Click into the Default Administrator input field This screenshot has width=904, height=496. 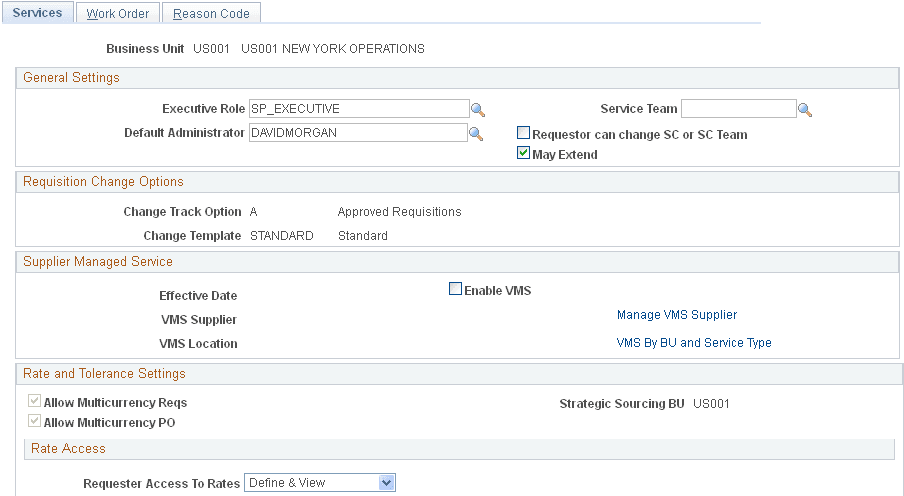click(358, 133)
